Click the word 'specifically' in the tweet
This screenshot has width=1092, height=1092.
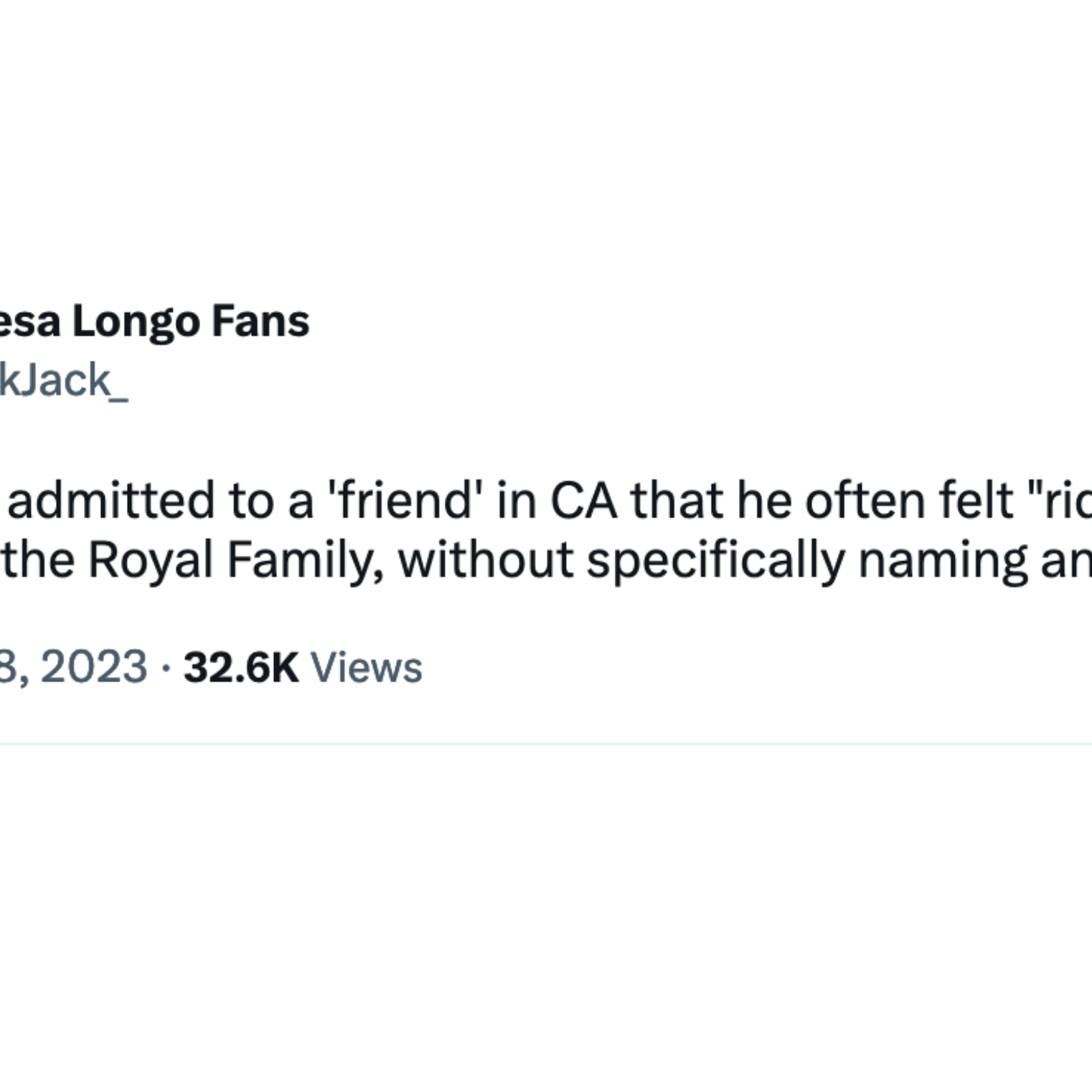point(715,560)
